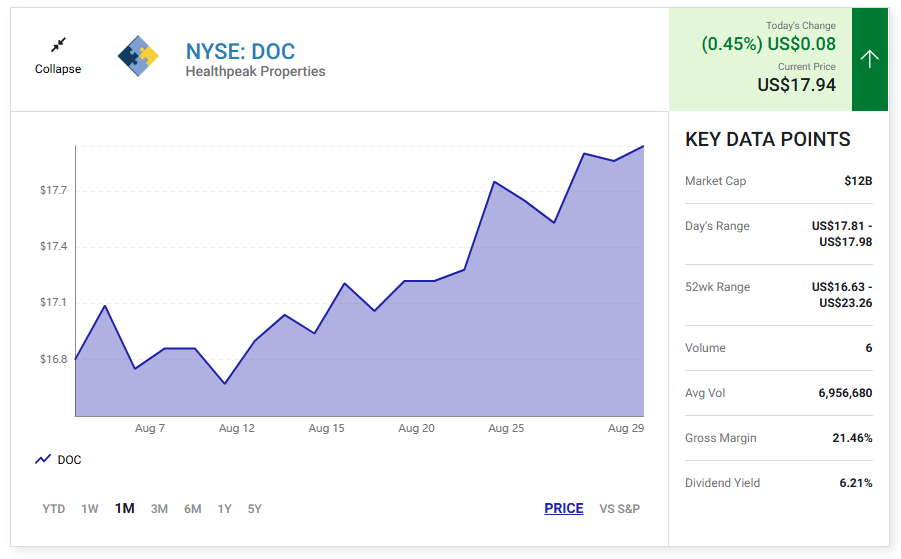Click the Aug 29 axis label
The image size is (901, 559).
(626, 428)
